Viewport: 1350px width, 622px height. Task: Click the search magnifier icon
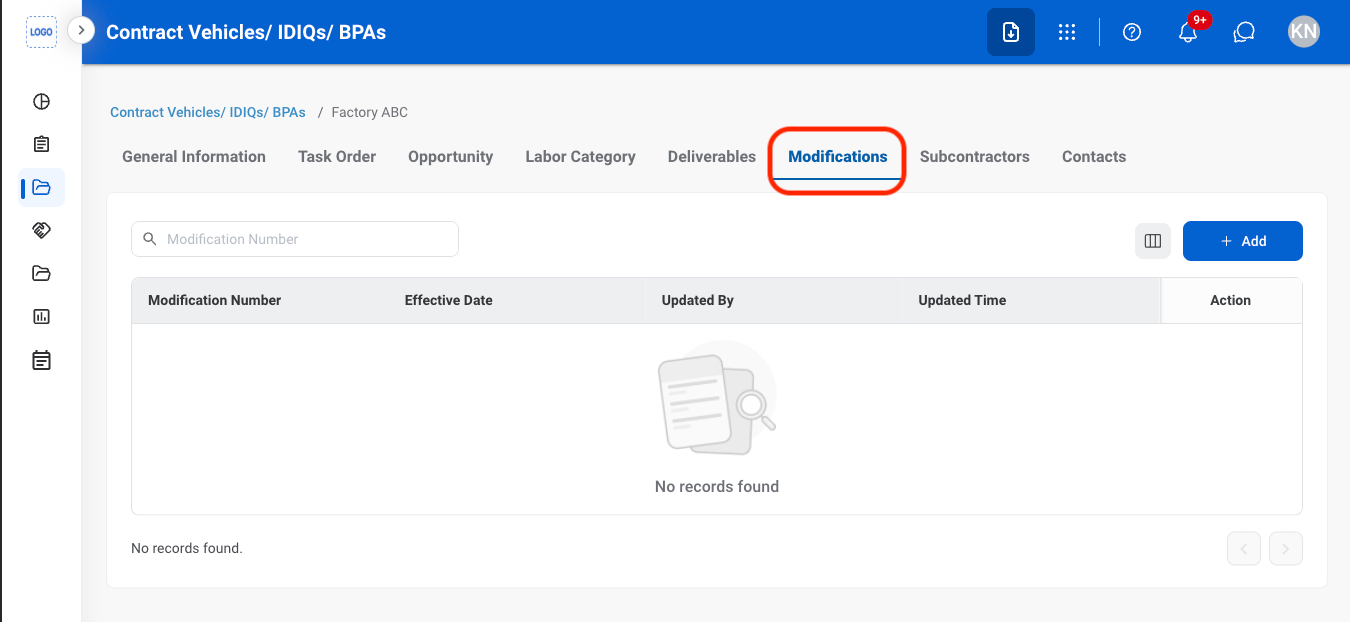[150, 239]
